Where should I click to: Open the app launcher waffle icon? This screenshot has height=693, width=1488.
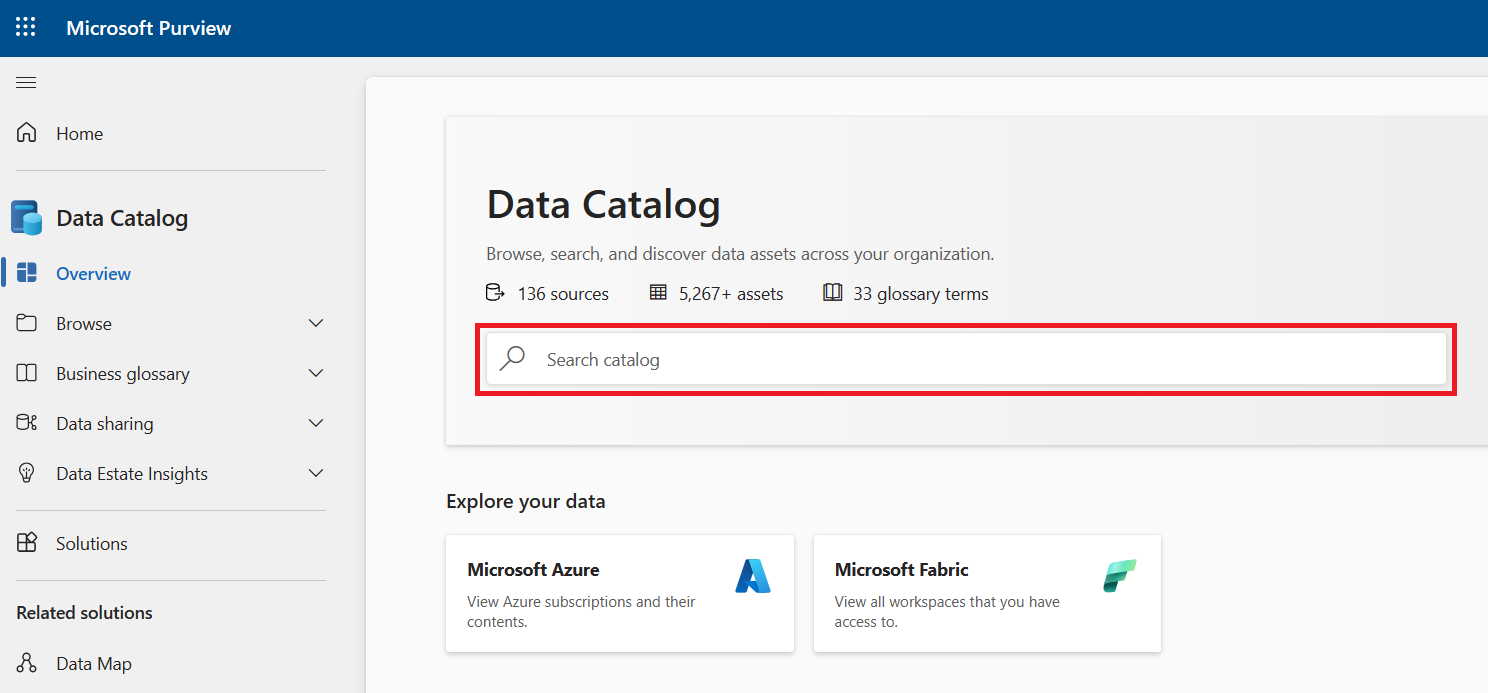point(26,27)
